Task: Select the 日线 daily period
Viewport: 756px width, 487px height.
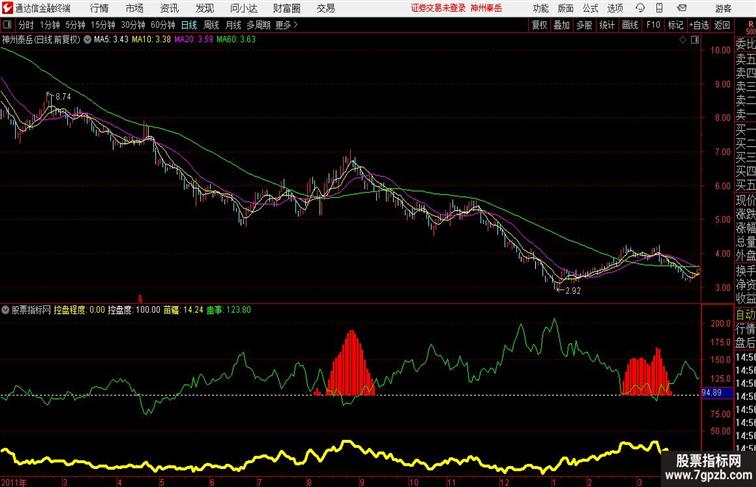Action: click(189, 25)
